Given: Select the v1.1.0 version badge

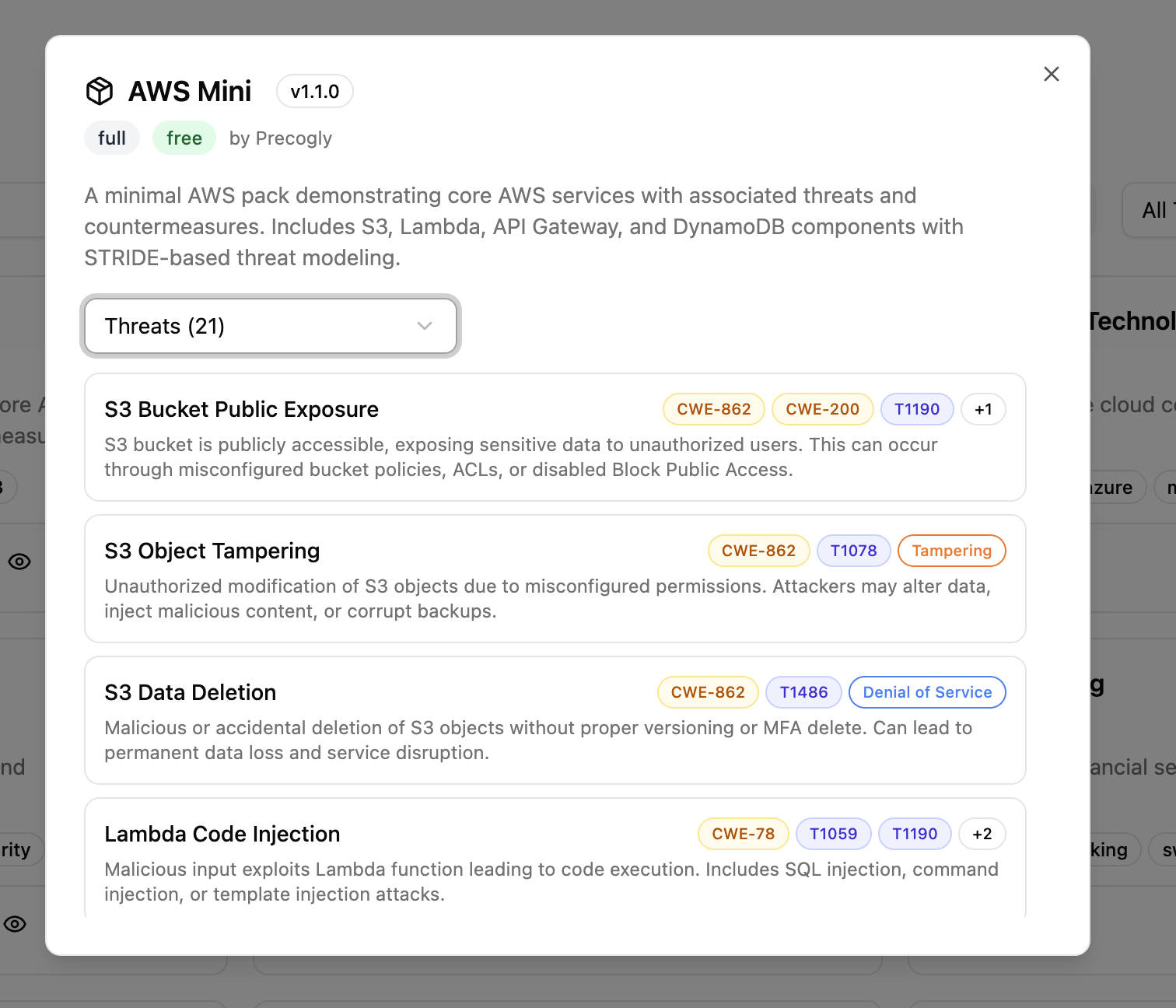Looking at the screenshot, I should 314,91.
